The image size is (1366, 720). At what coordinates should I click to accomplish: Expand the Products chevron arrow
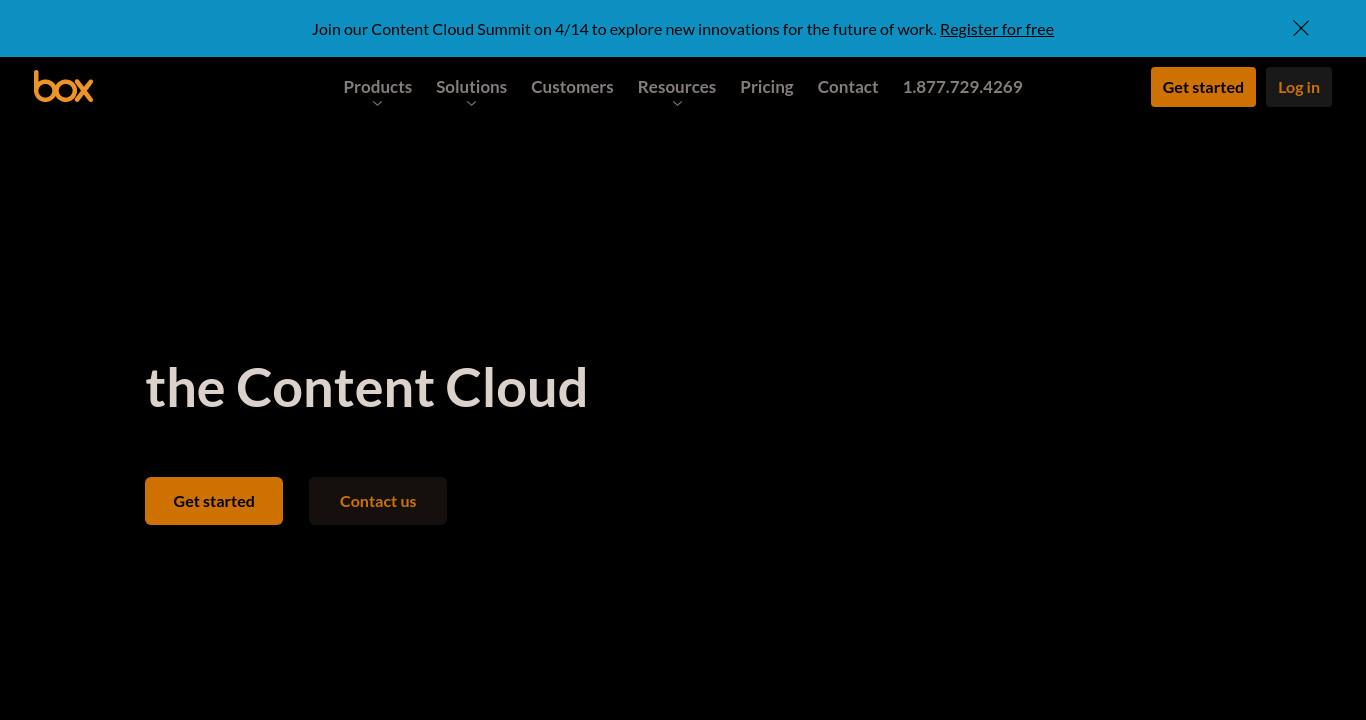(x=377, y=104)
